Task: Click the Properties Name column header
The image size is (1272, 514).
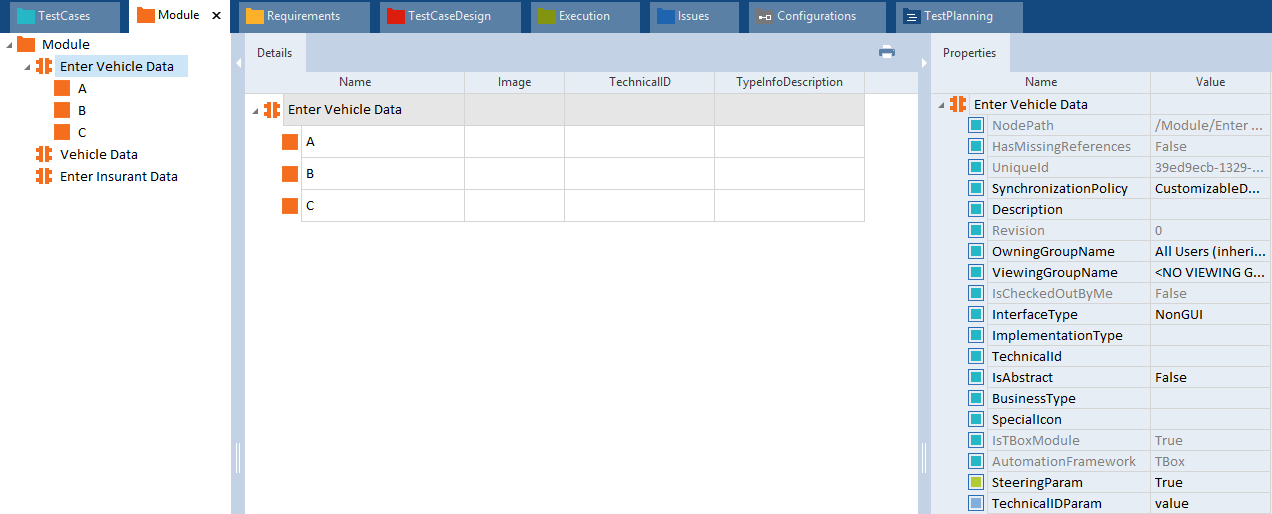Action: point(1041,82)
